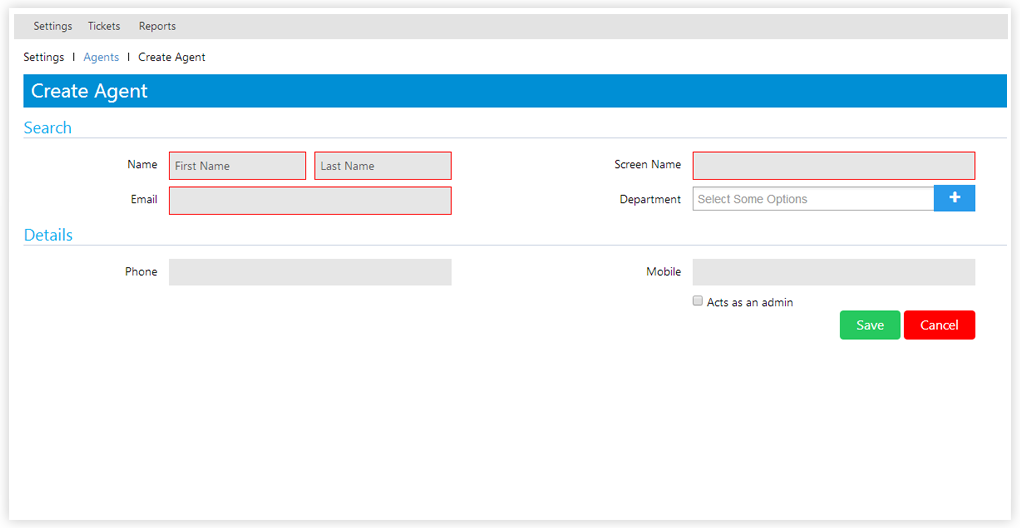Open the Settings menu in top bar
Screen dimensions: 1020x528
pyautogui.click(x=53, y=26)
